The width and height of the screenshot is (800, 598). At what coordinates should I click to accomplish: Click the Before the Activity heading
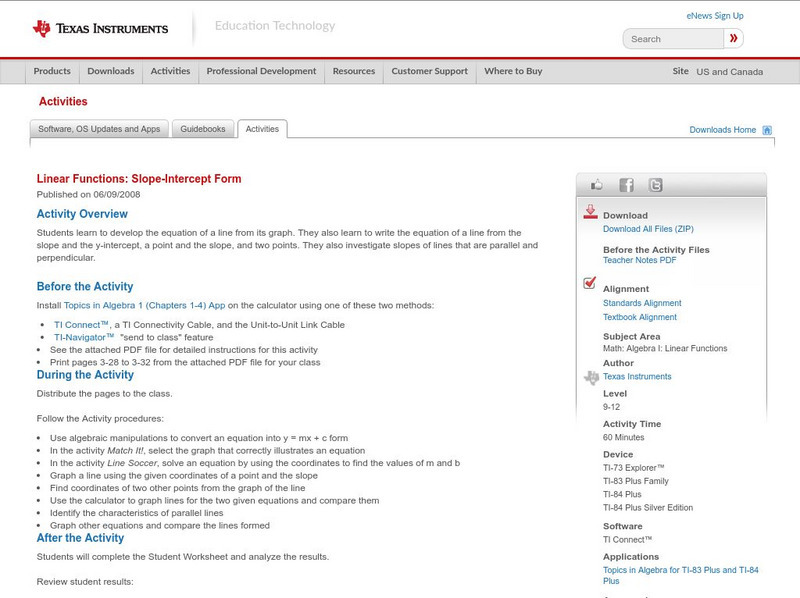(85, 287)
